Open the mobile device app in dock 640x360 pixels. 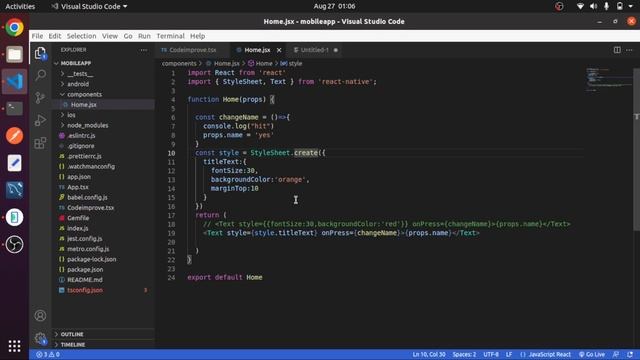pos(14,217)
